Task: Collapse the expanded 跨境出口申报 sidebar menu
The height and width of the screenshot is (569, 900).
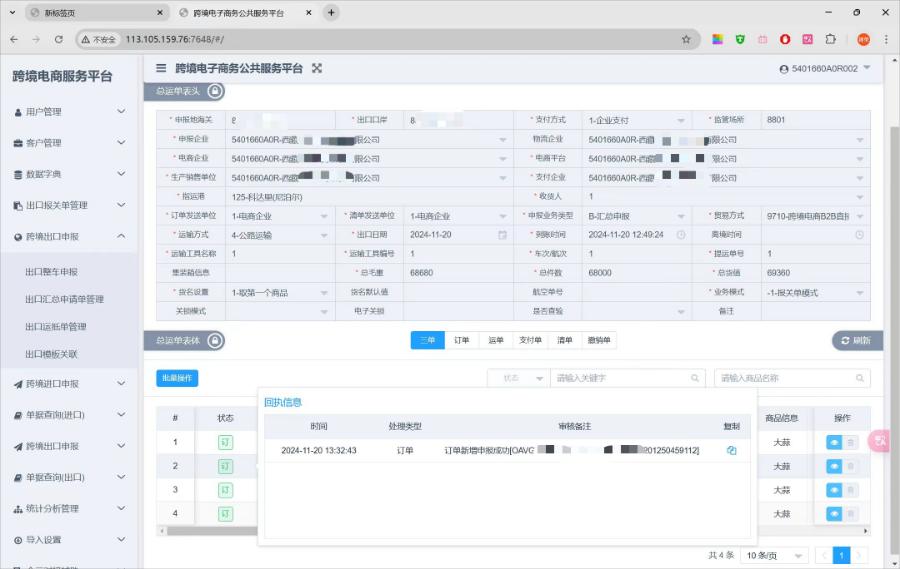Action: [69, 236]
